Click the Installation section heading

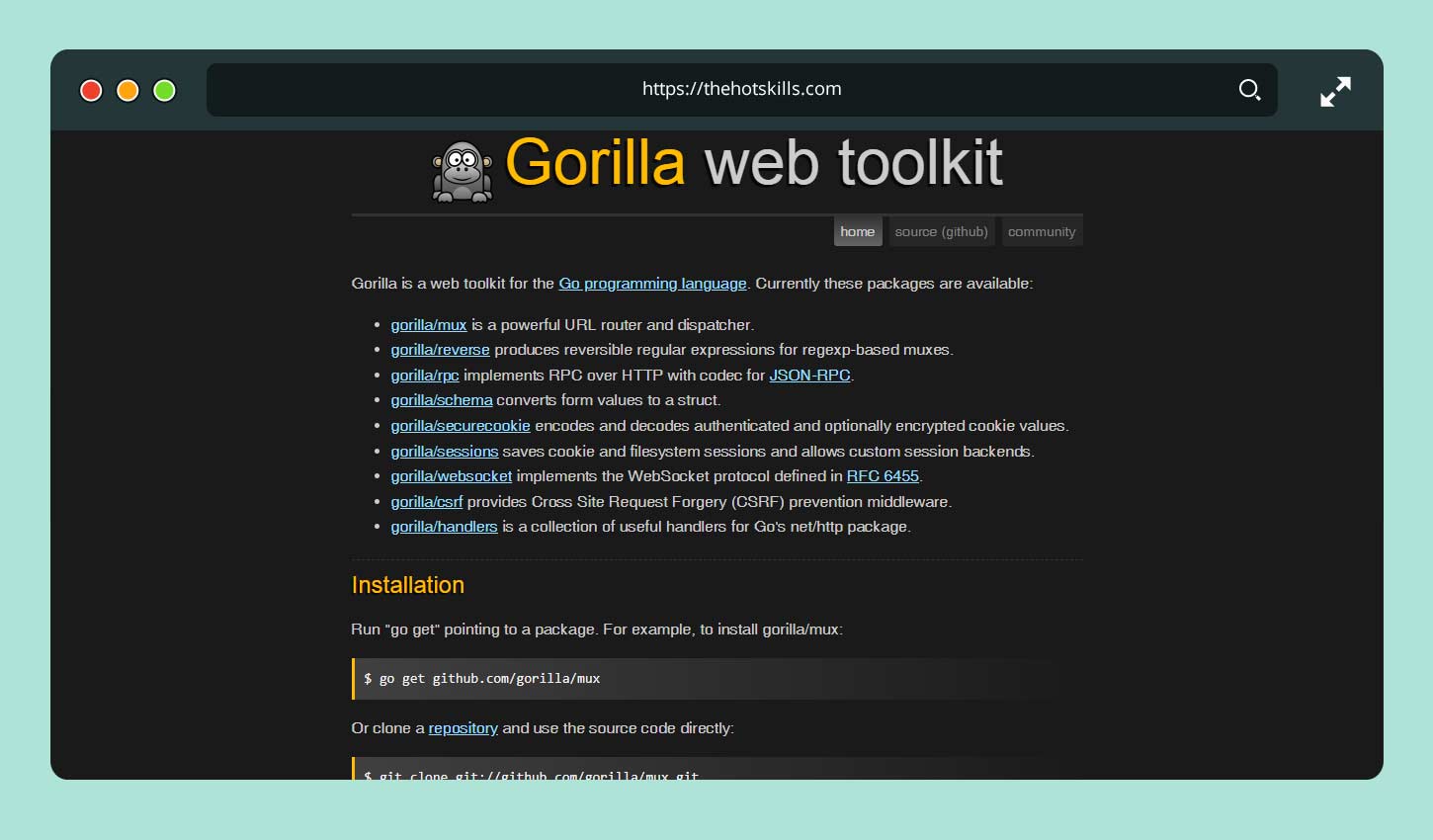(408, 585)
